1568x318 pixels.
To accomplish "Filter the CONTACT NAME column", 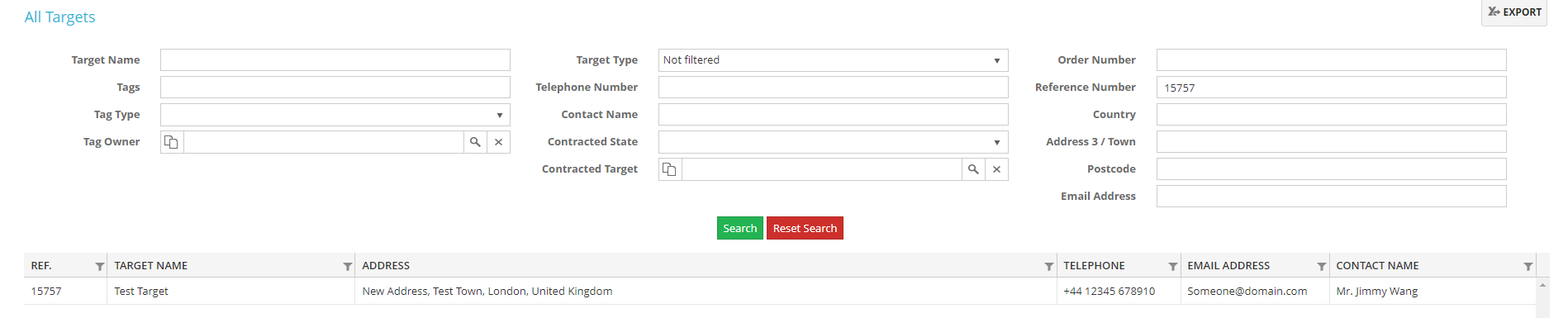I will (x=1528, y=266).
